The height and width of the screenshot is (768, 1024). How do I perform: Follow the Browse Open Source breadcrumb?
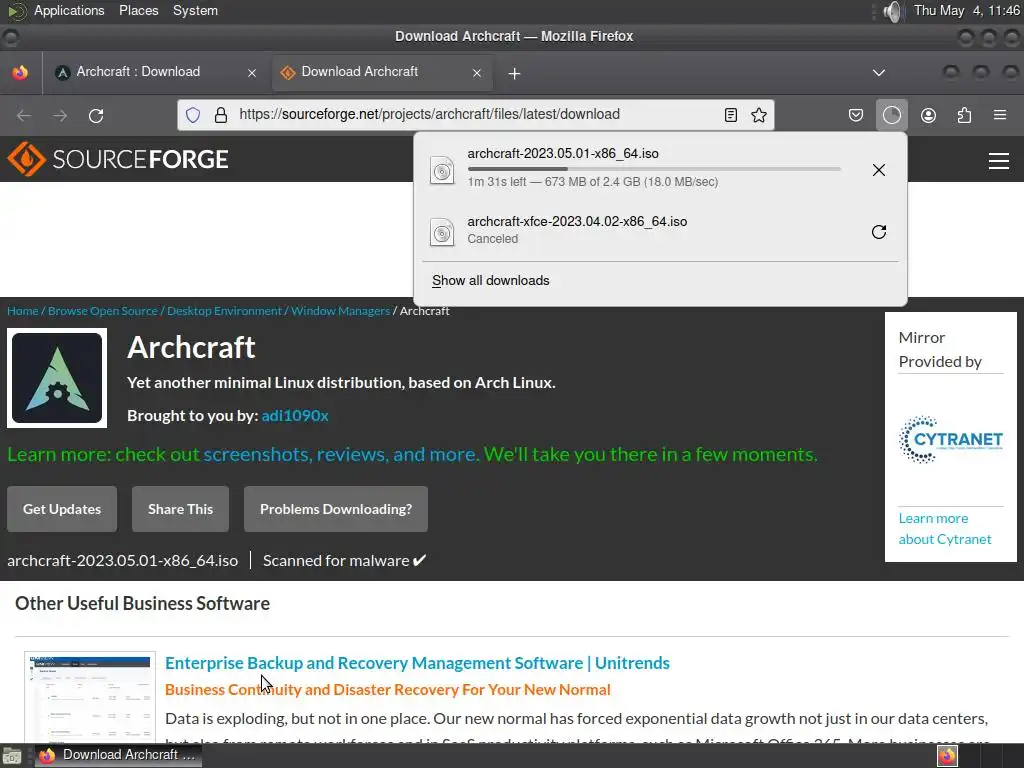tap(103, 311)
